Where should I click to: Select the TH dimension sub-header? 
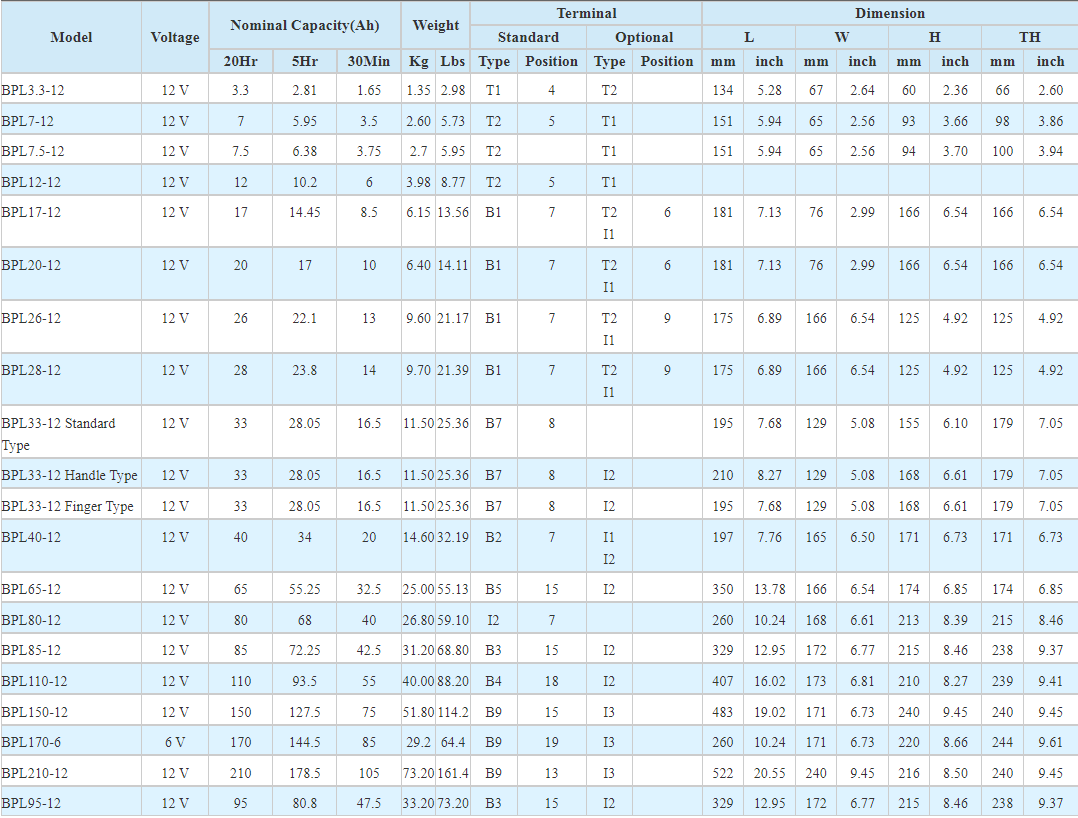[1029, 37]
